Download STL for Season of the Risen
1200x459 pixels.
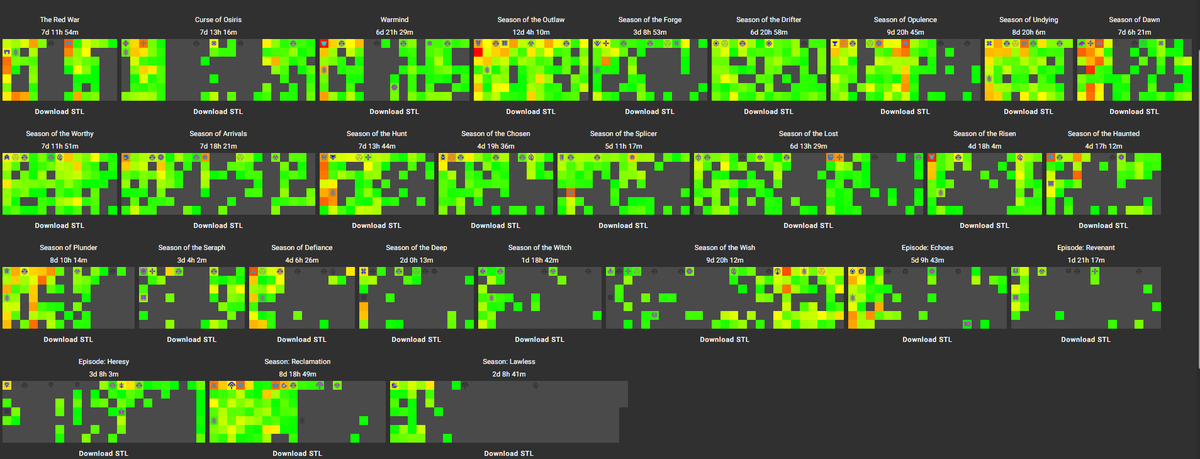coord(984,225)
